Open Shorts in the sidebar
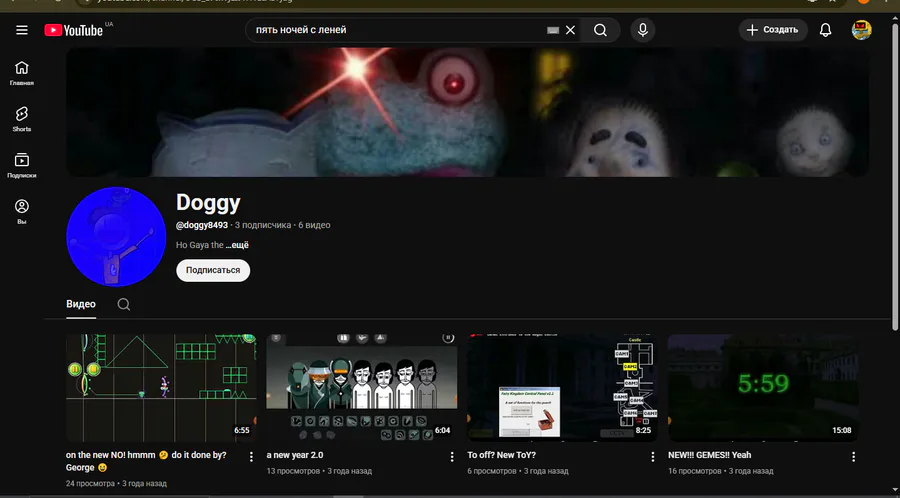 22,119
